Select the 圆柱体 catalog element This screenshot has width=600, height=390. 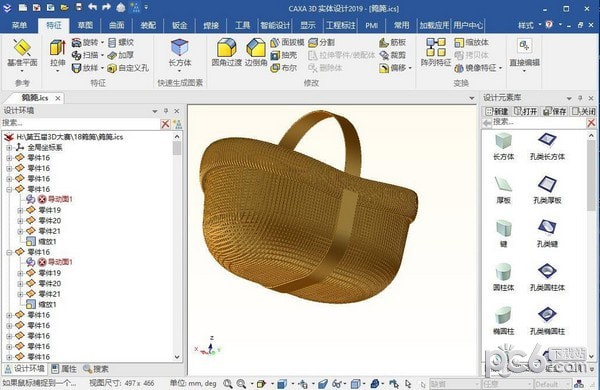tap(504, 277)
